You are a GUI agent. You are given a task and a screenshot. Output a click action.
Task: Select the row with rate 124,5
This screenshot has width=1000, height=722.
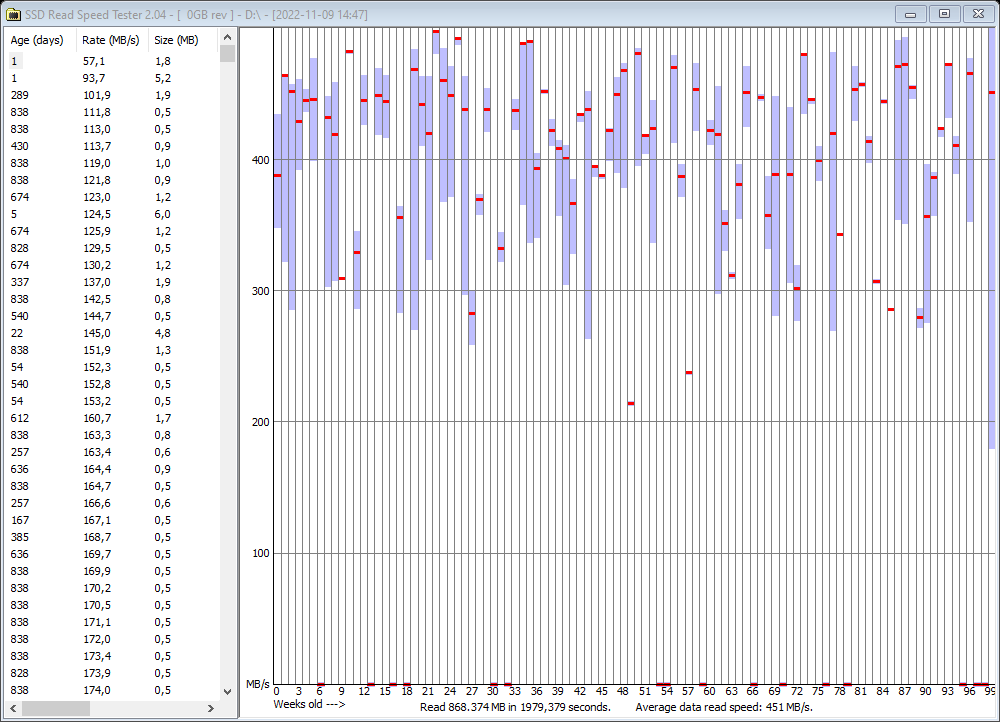tap(112, 214)
